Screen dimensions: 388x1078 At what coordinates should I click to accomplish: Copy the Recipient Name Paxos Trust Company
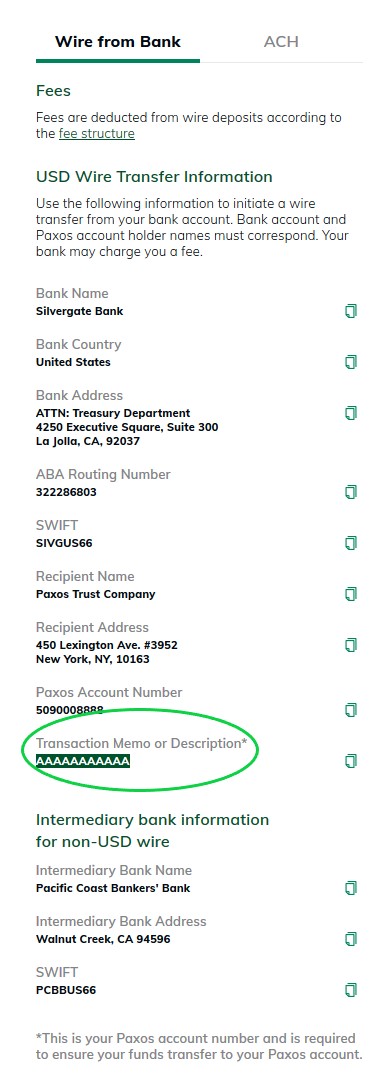pos(351,593)
